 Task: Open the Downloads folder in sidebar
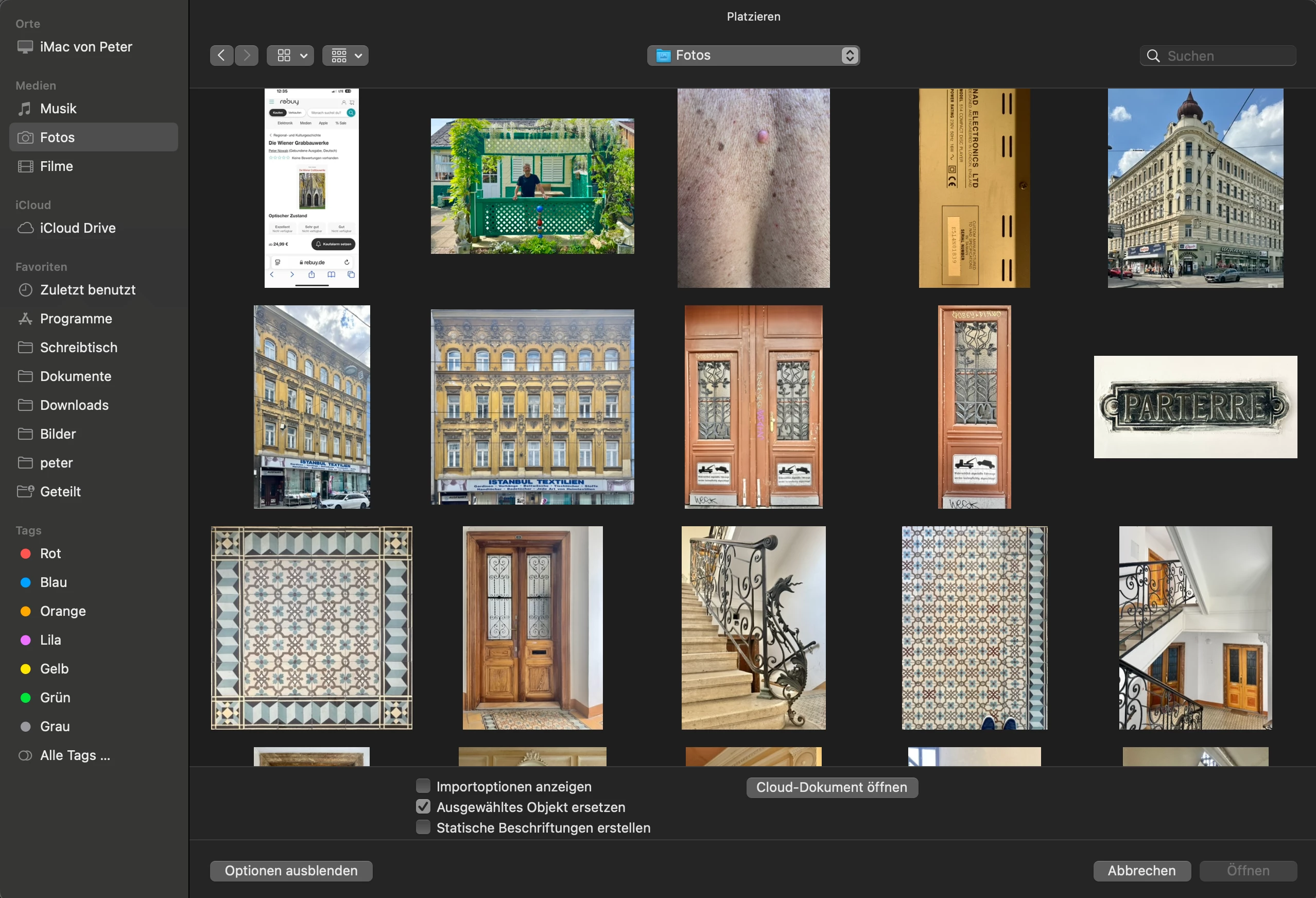tap(74, 405)
